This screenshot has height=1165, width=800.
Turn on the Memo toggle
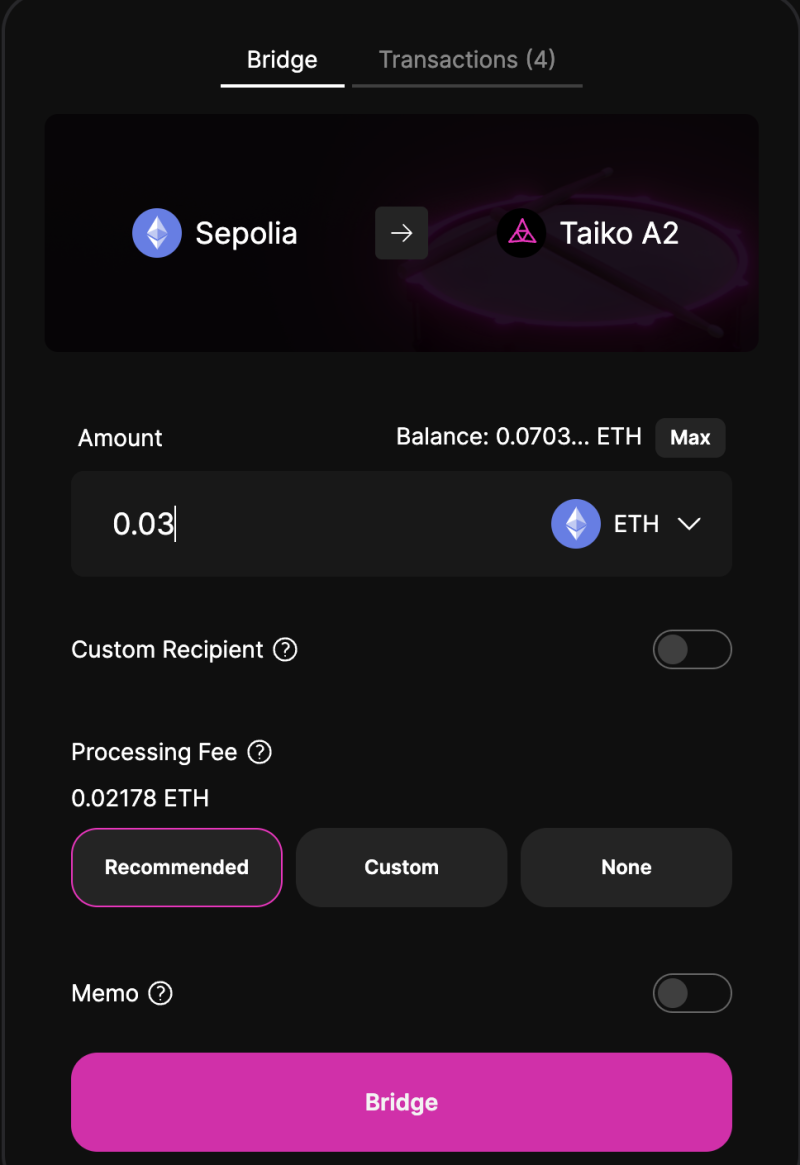[692, 994]
